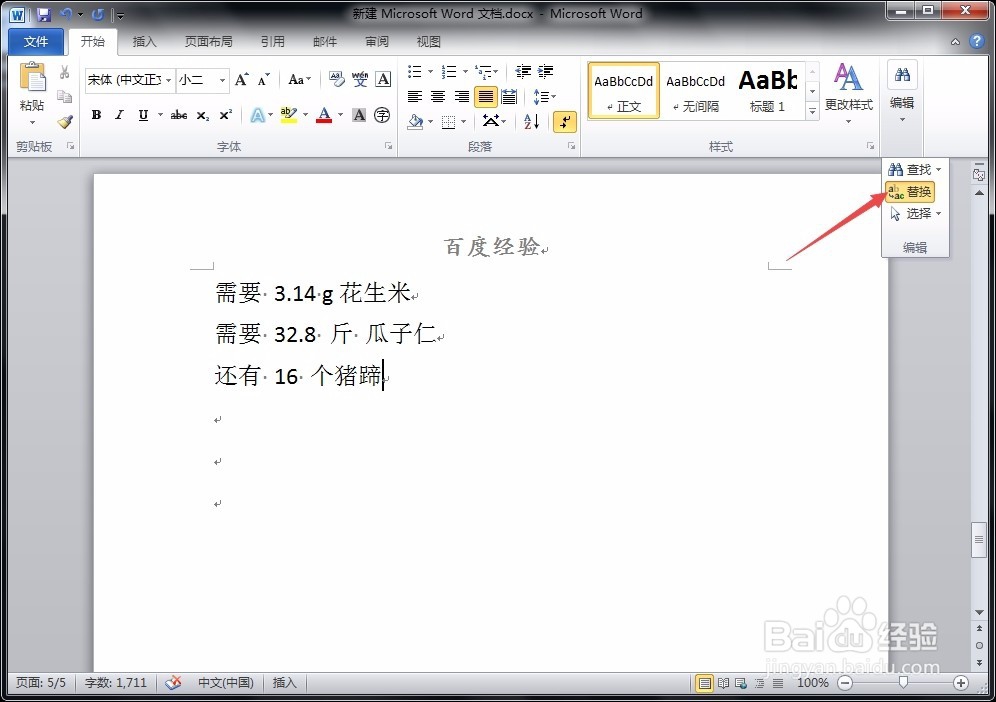Viewport: 996px width, 702px height.
Task: Apply the 无间隔 No Spacing style
Action: coord(696,90)
